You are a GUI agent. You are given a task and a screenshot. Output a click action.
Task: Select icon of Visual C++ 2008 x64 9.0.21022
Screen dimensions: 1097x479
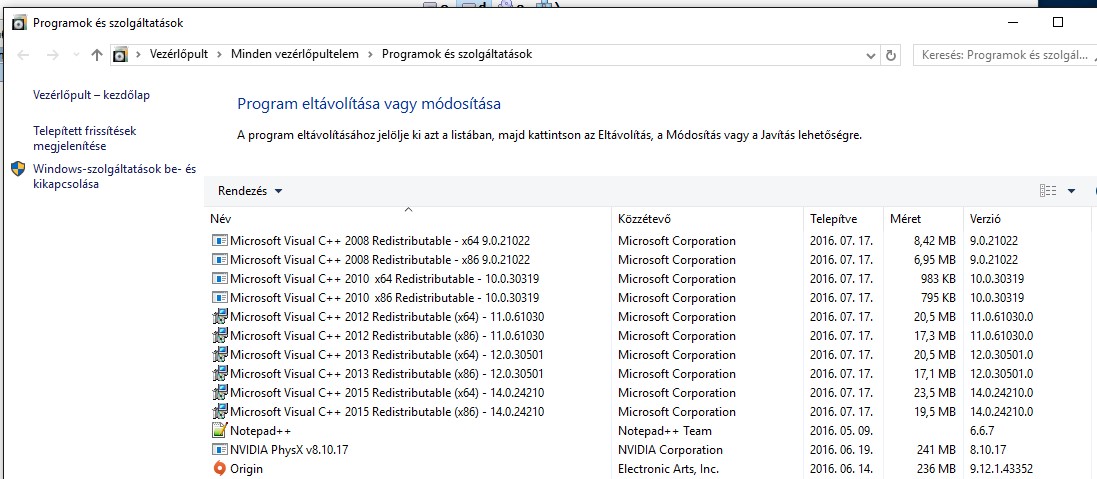(x=220, y=241)
